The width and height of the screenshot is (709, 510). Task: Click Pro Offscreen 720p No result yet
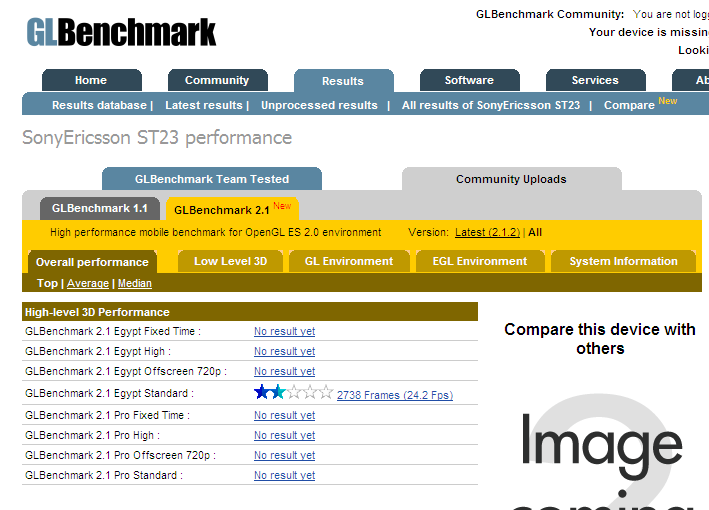[284, 455]
